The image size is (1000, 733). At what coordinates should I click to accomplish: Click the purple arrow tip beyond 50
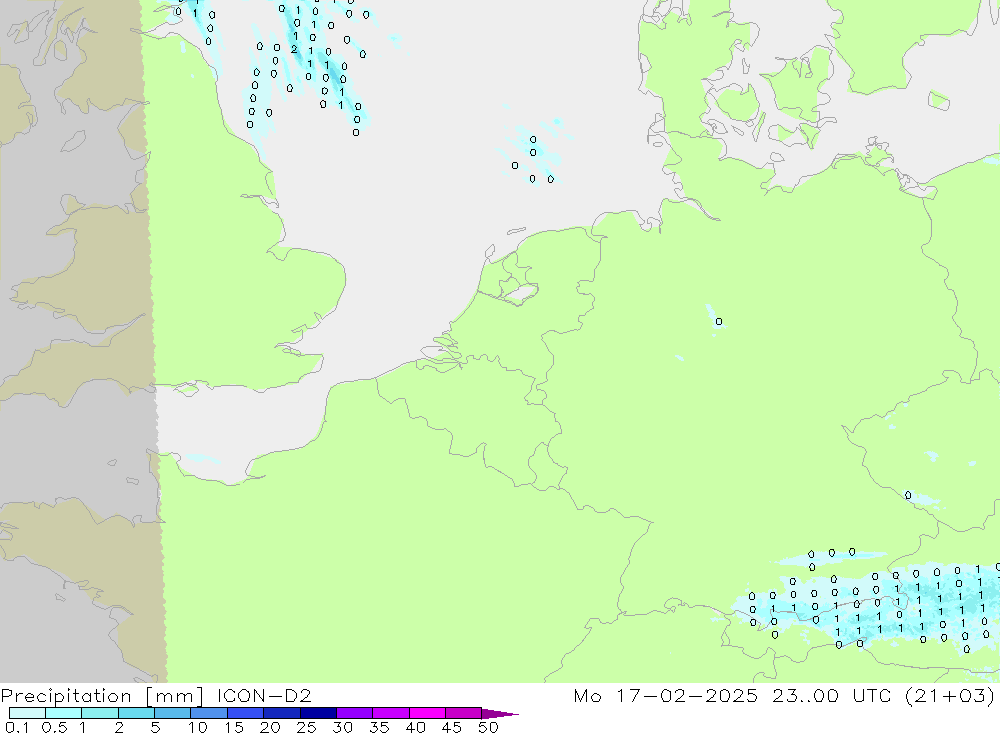point(501,713)
